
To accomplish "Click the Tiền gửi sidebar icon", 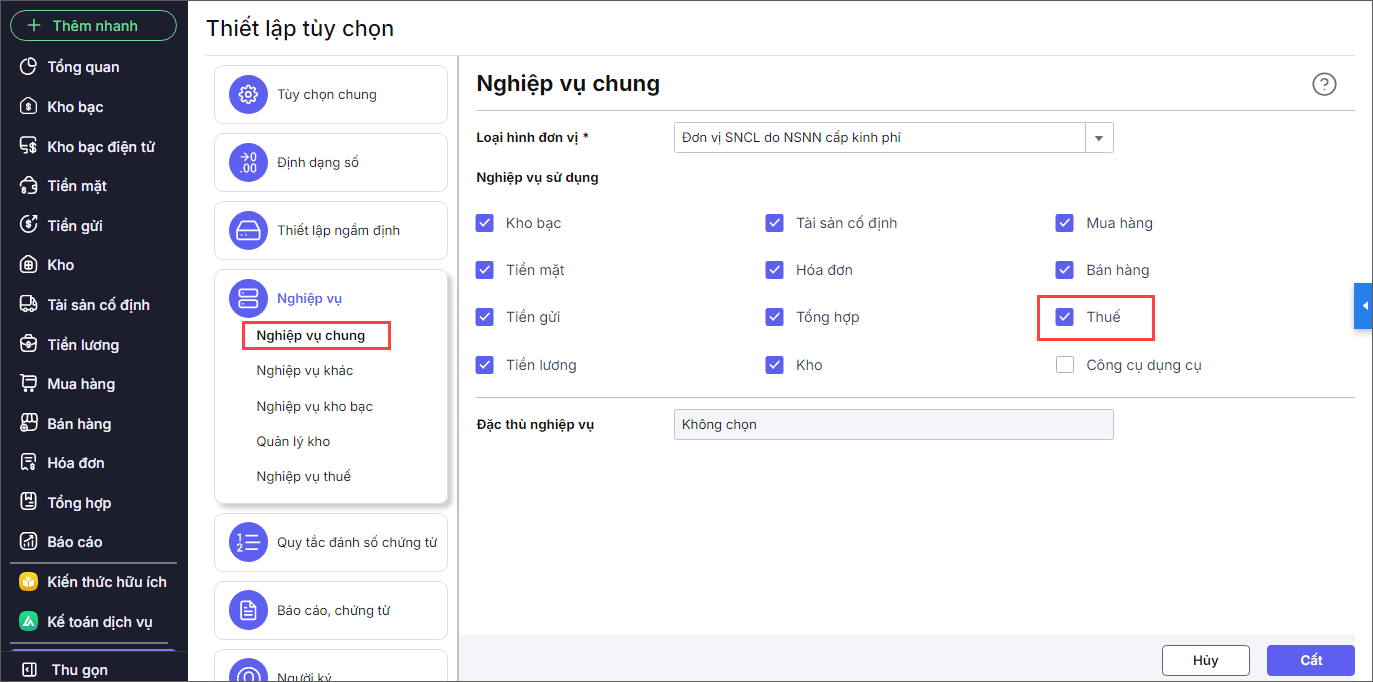I will (29, 226).
